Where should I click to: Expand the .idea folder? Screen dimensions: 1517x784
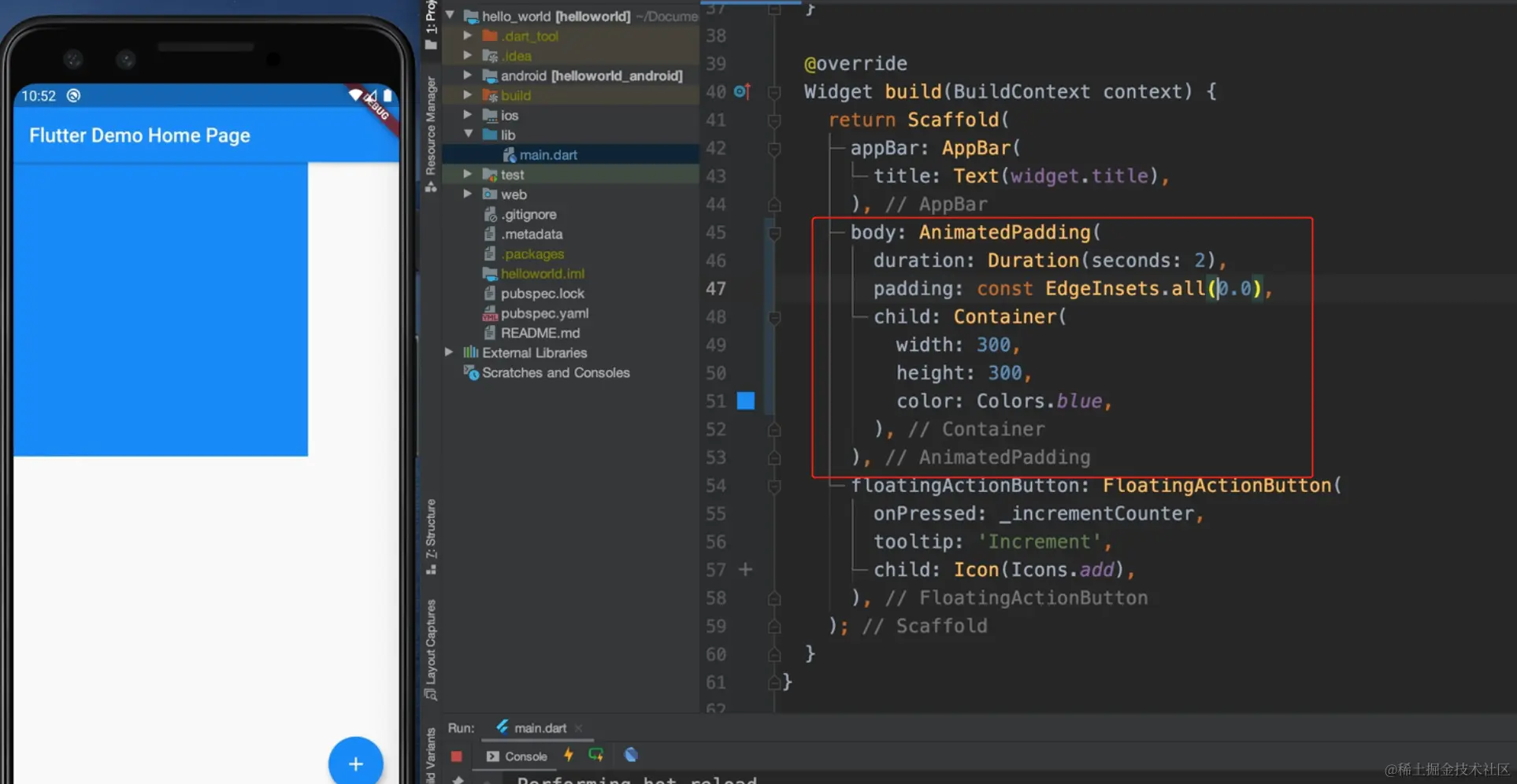[x=468, y=55]
